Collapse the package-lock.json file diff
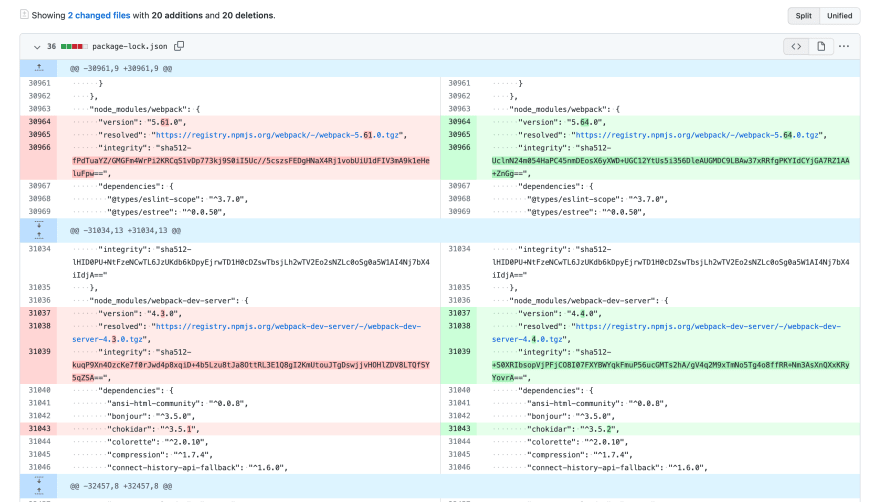The width and height of the screenshot is (880, 502). click(x=37, y=47)
